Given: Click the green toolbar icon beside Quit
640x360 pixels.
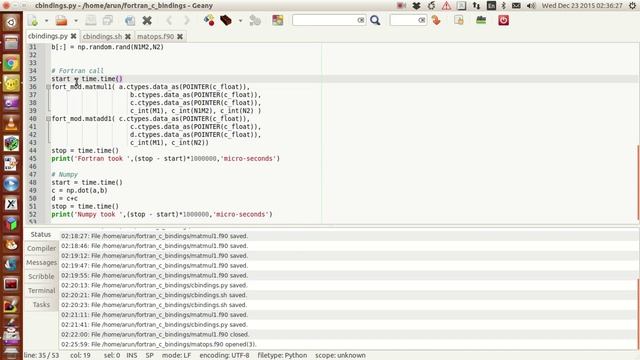Looking at the screenshot, I should (x=481, y=20).
